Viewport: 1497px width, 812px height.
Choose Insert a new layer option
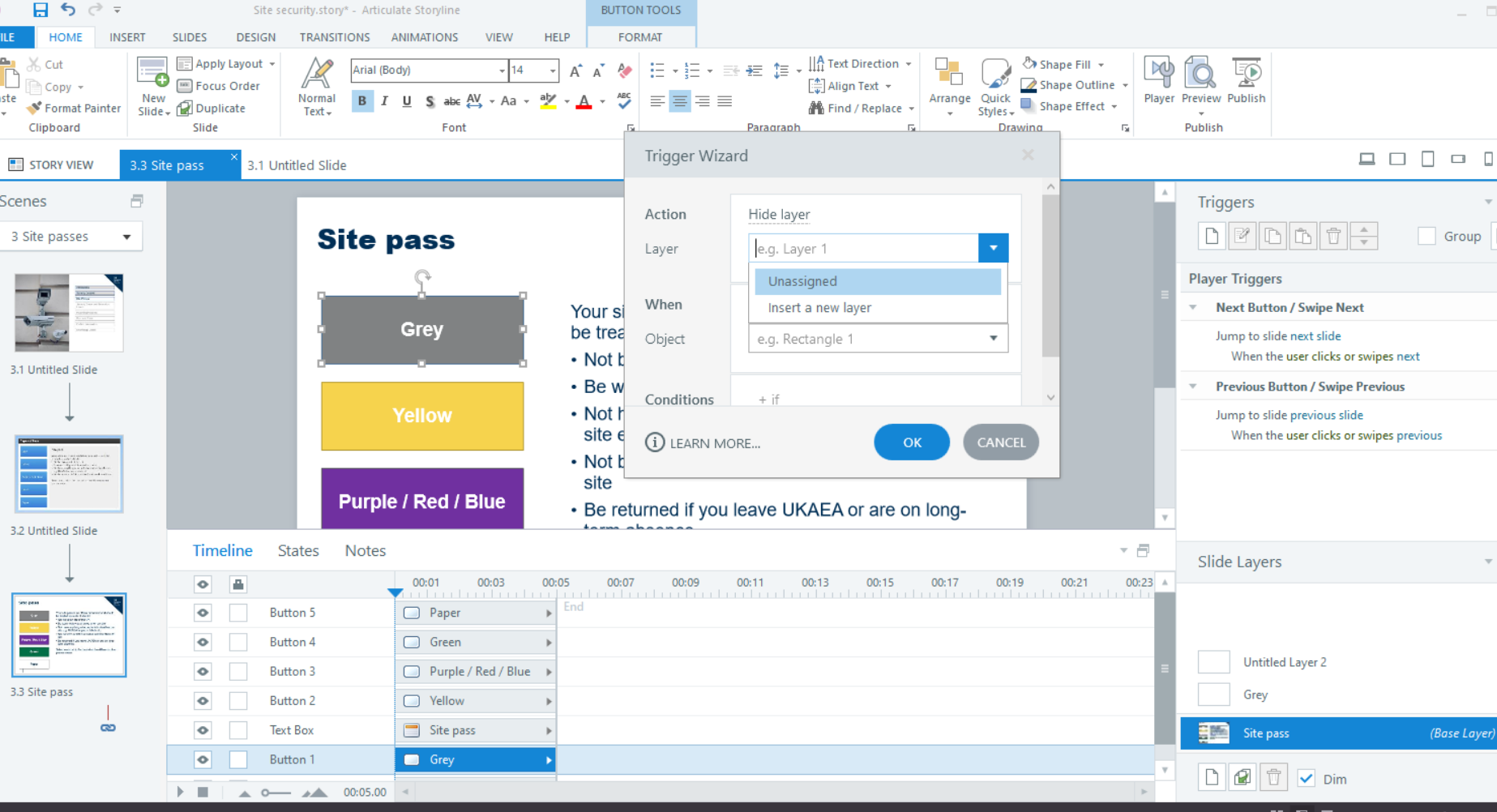tap(878, 308)
